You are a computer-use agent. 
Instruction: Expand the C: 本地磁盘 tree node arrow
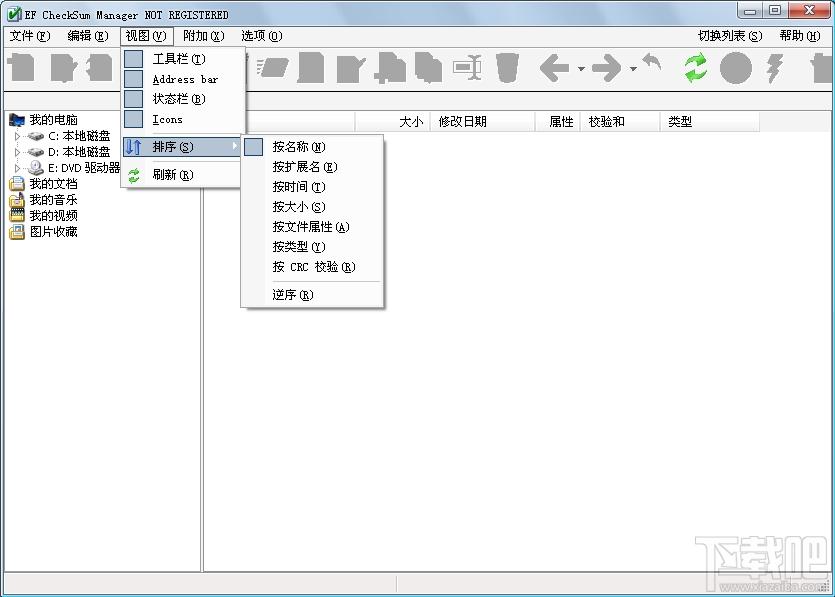17,136
